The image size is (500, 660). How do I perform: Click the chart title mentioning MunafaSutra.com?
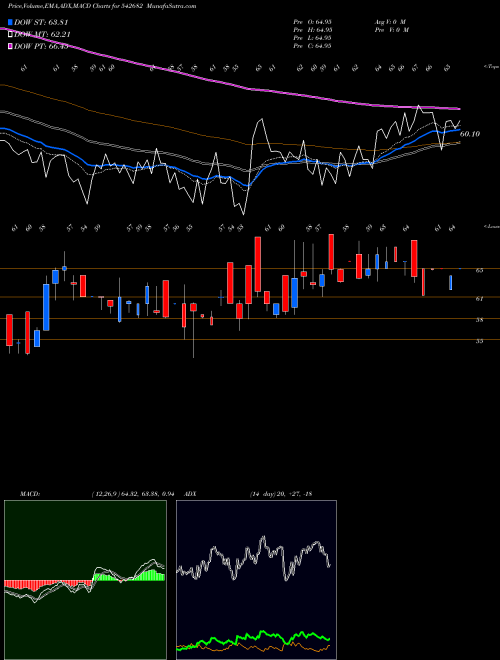tap(102, 6)
